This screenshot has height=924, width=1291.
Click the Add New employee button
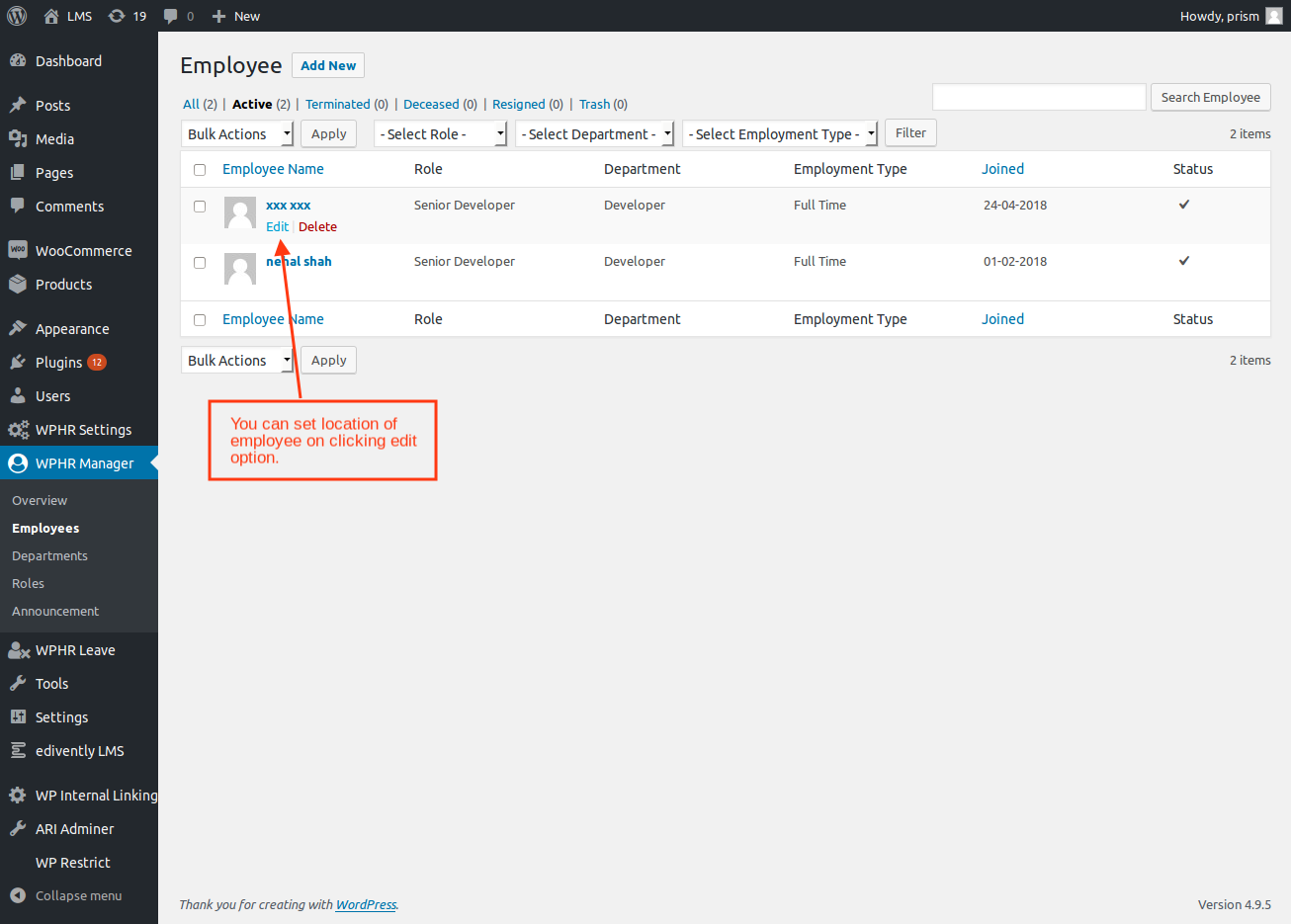pyautogui.click(x=328, y=65)
